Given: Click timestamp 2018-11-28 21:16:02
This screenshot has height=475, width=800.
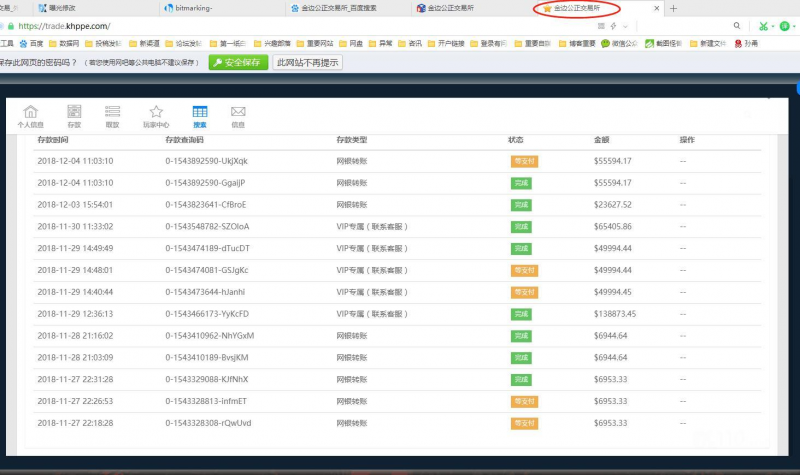Looking at the screenshot, I should 75,336.
